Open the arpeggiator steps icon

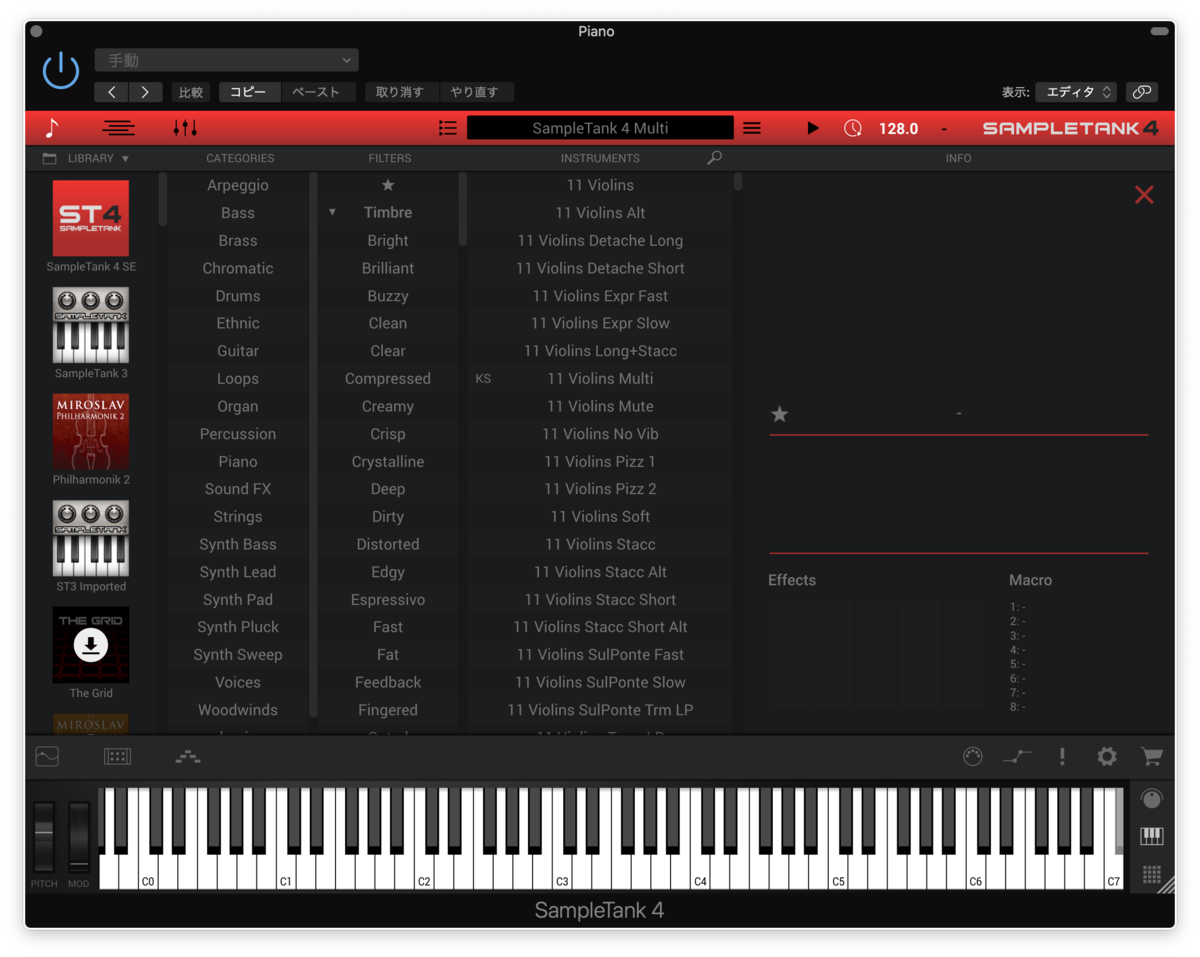pyautogui.click(x=188, y=757)
